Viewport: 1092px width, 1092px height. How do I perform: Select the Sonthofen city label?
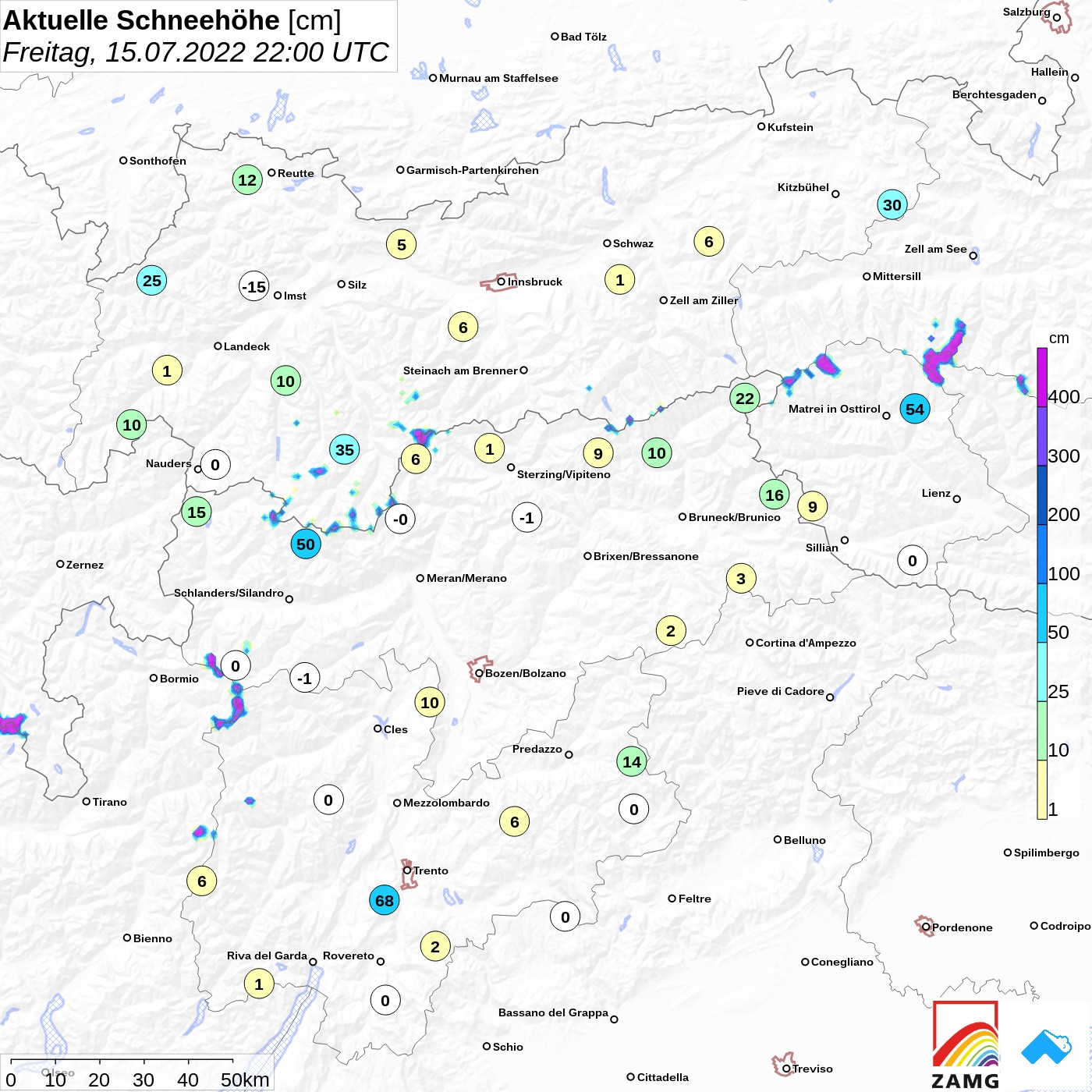point(158,161)
